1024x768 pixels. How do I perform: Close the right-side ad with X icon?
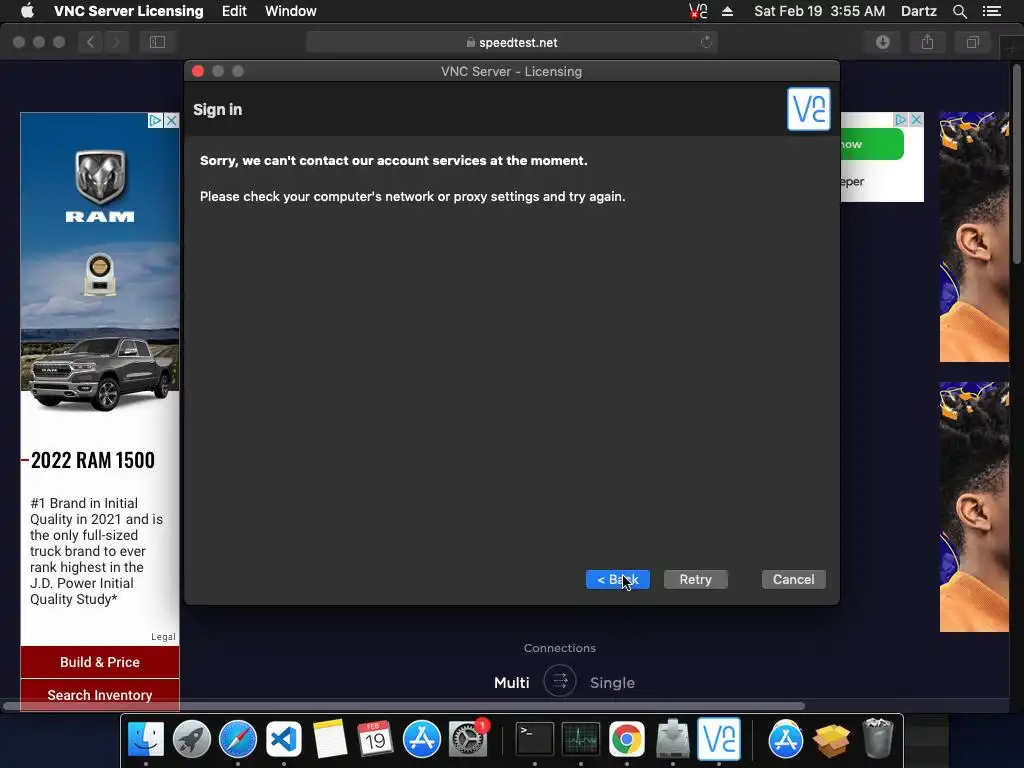(916, 120)
